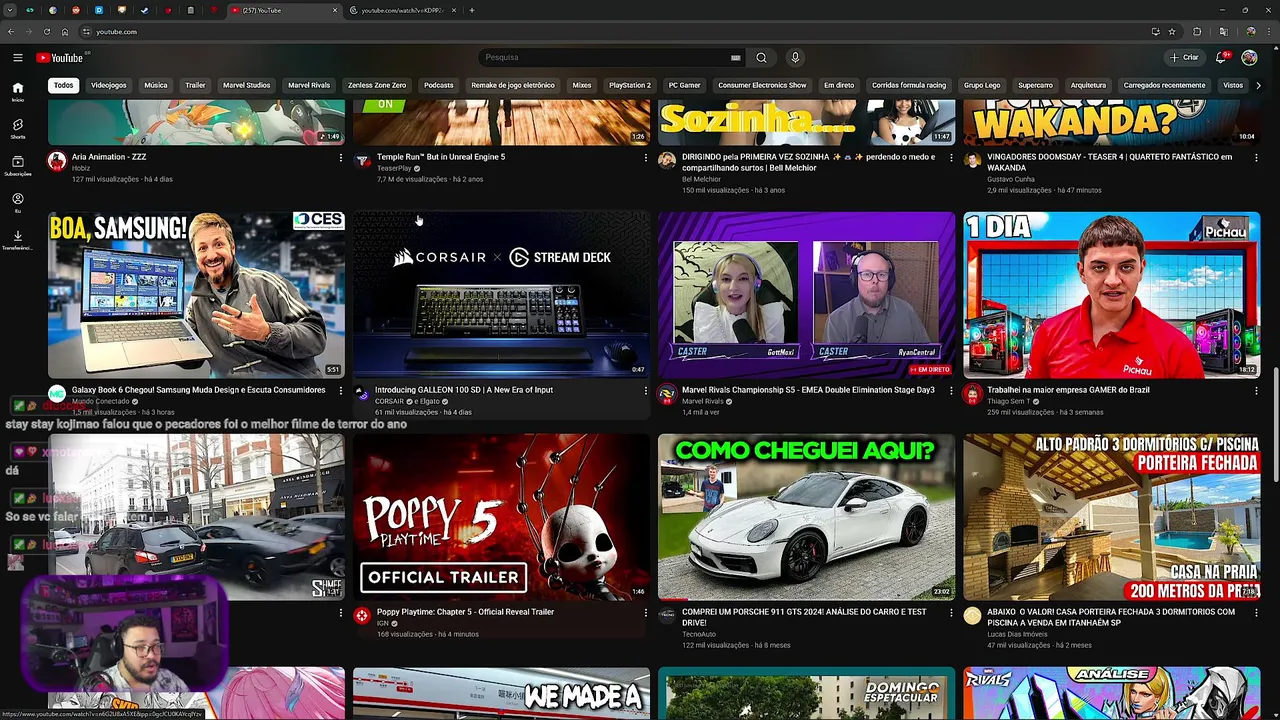Image resolution: width=1280 pixels, height=720 pixels.
Task: Open the browser extensions puzzle icon
Action: coord(1197,32)
